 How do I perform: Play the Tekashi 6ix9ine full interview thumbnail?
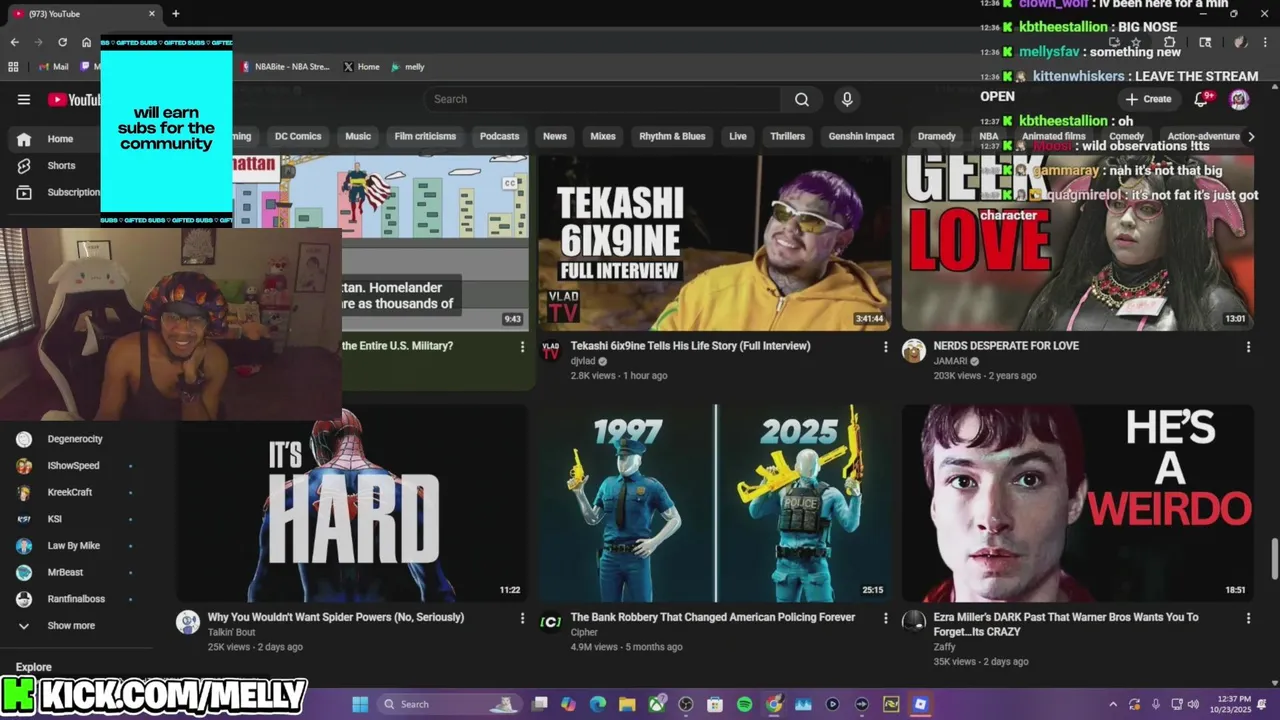714,243
